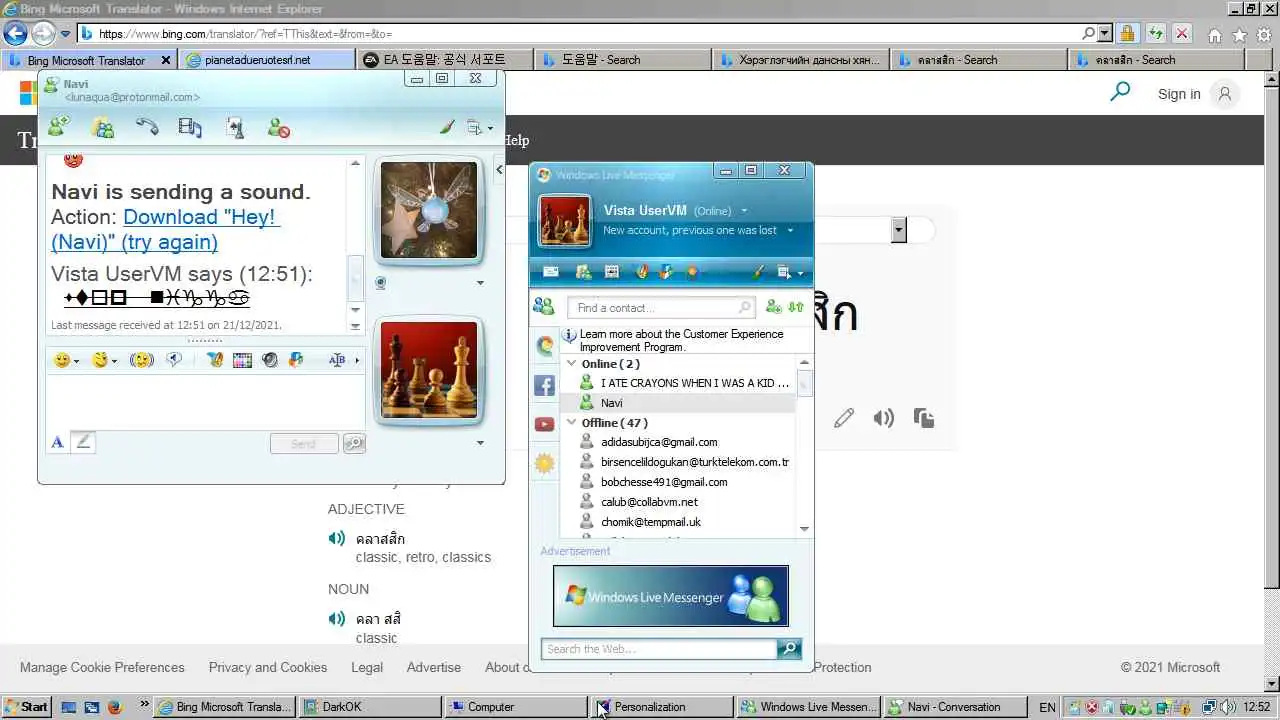This screenshot has height=720, width=1280.
Task: Click the invite someone icon in Navi conversation
Action: pos(59,127)
